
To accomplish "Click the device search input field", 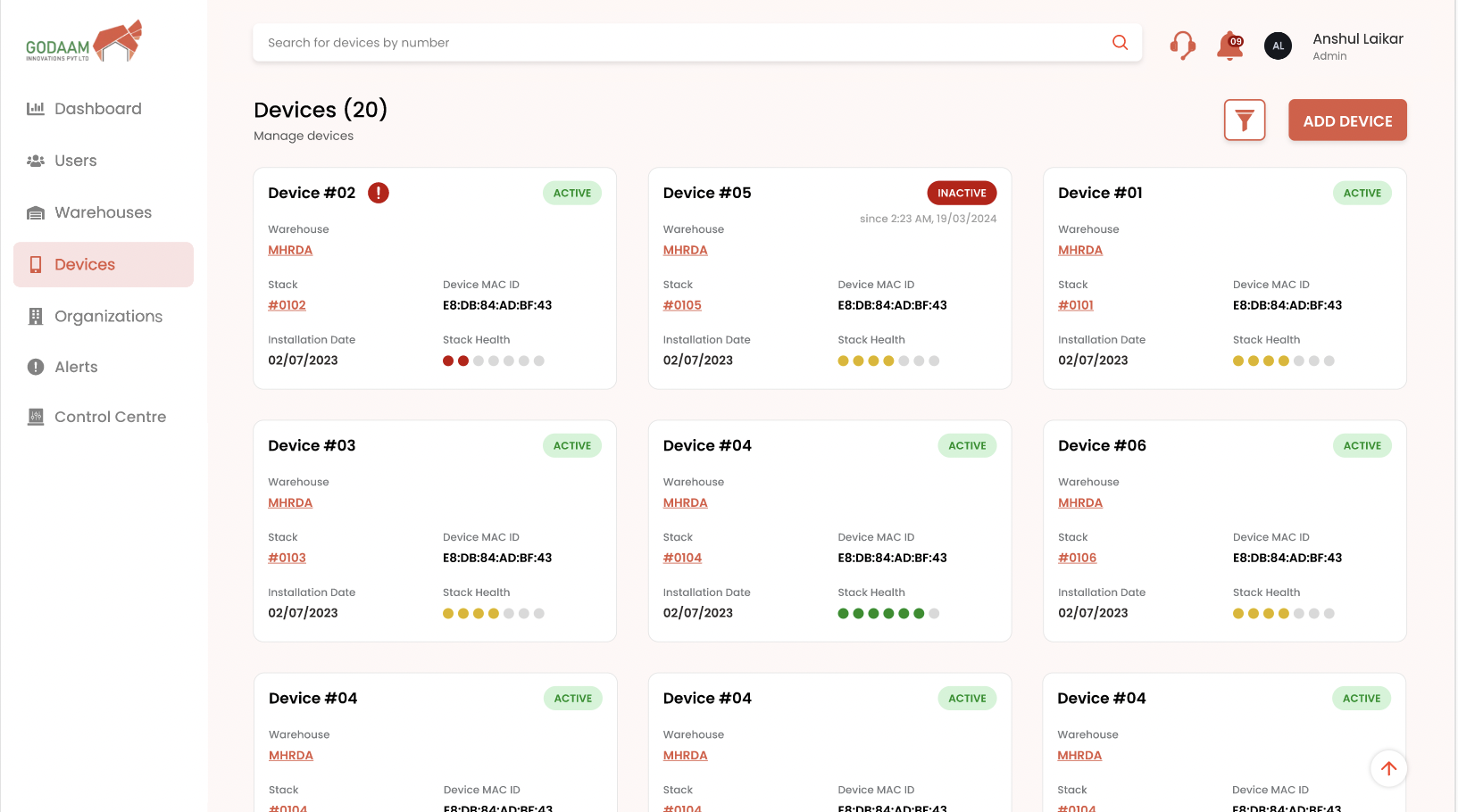I will [x=625, y=42].
